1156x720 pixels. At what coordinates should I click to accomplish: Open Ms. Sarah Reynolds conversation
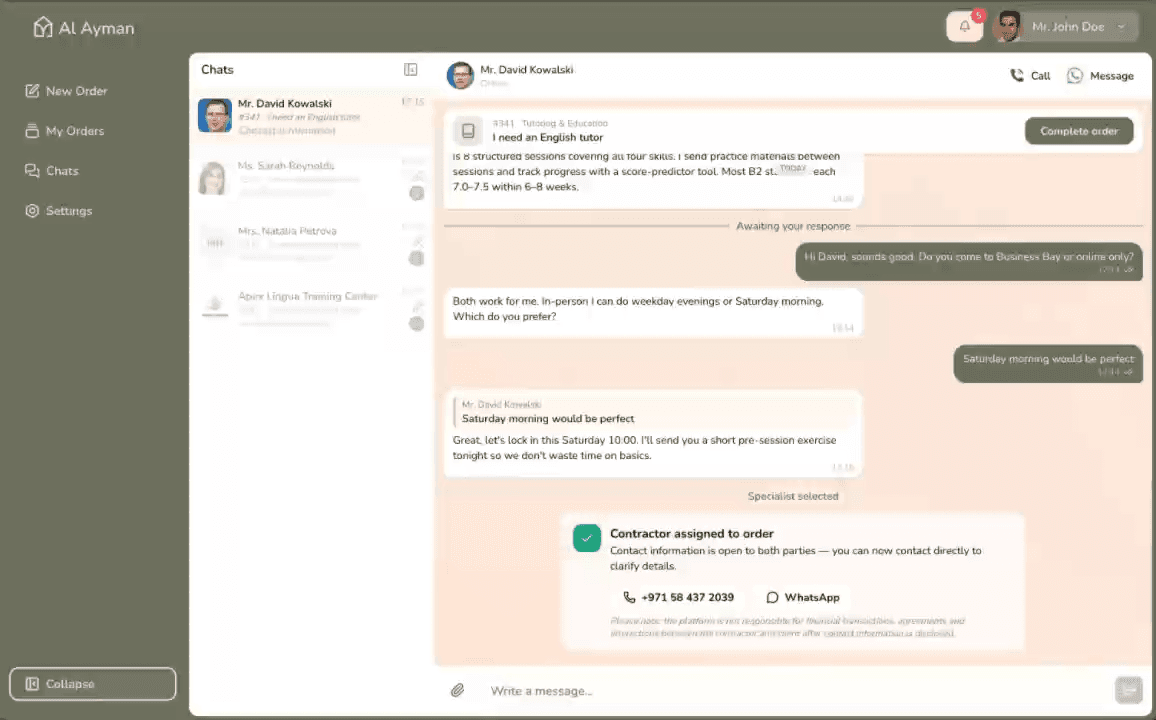[311, 179]
